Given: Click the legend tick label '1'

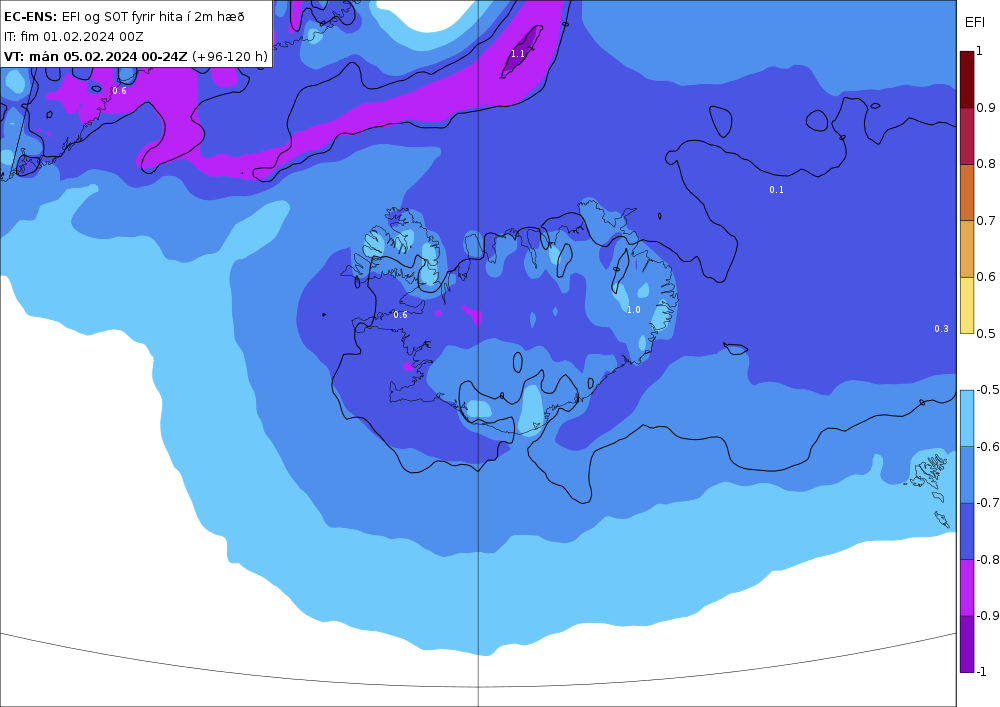Looking at the screenshot, I should pyautogui.click(x=980, y=51).
